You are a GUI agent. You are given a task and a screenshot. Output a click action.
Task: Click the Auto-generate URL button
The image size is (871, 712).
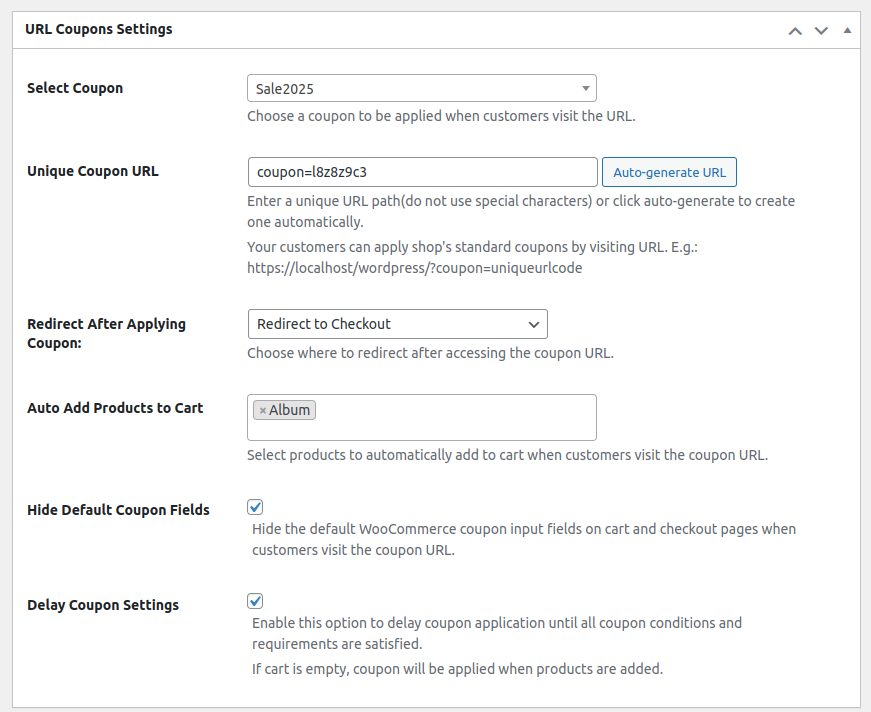669,172
